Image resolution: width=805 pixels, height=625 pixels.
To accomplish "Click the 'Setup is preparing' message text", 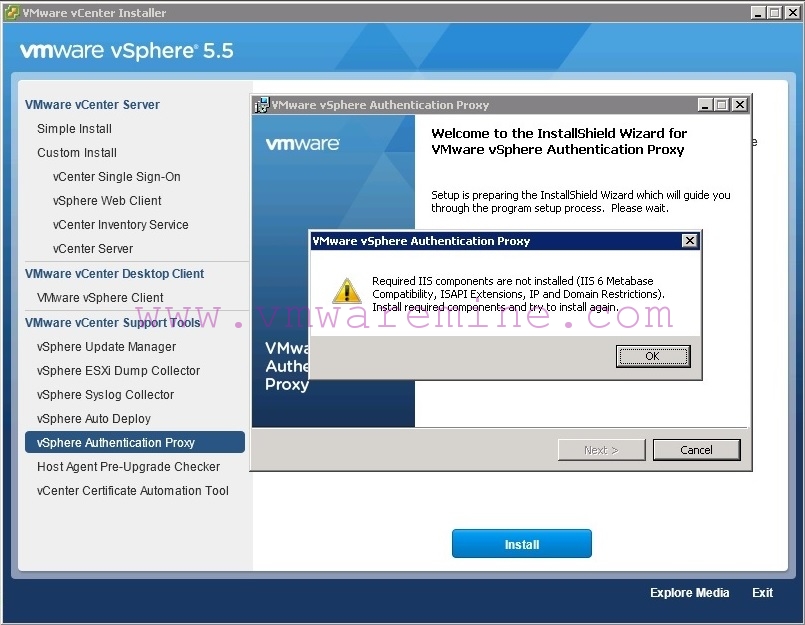I will pos(581,201).
